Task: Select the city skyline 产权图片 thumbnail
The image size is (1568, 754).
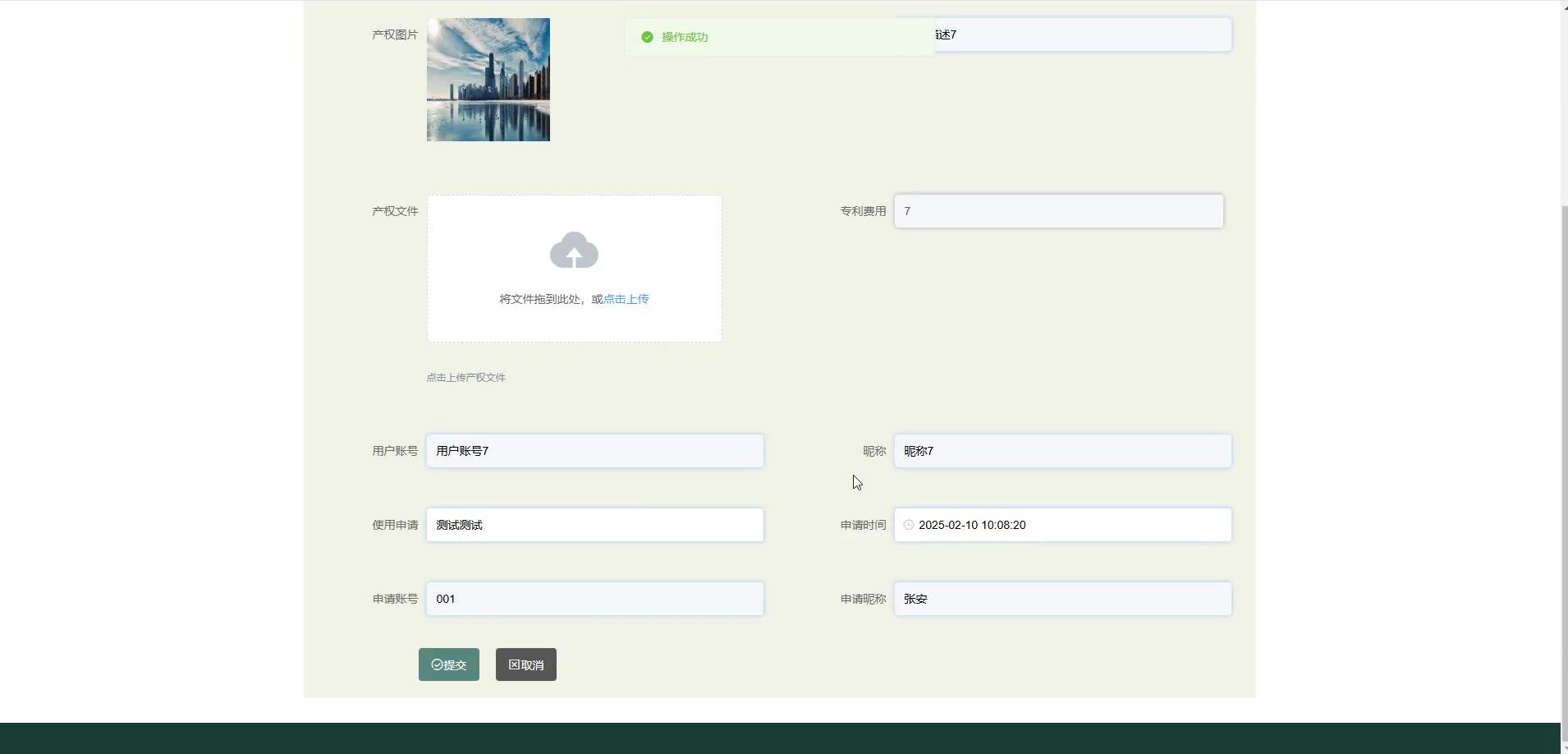Action: 488,80
